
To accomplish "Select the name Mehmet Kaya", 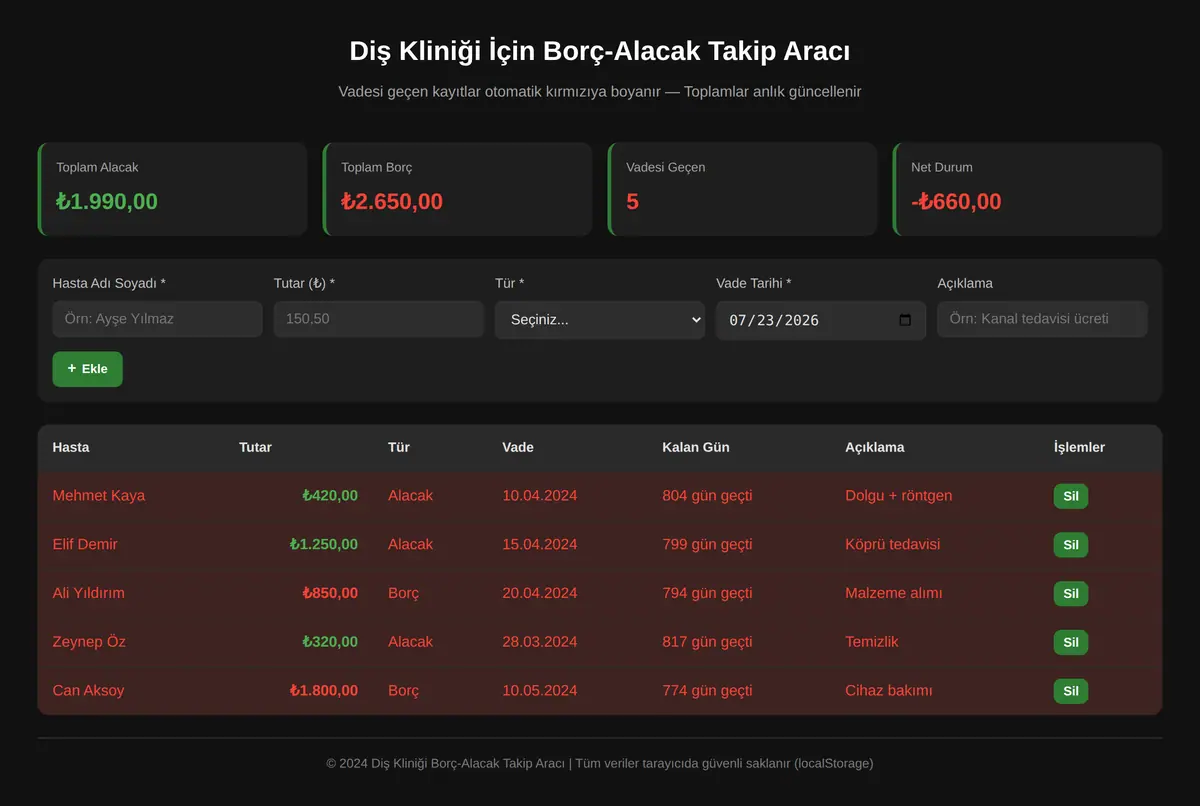I will pos(99,495).
